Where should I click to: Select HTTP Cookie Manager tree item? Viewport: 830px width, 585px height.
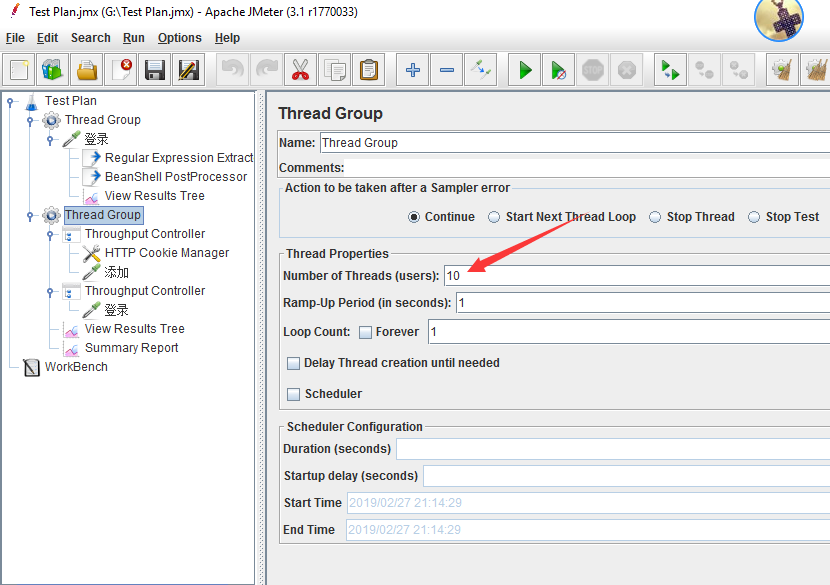pyautogui.click(x=156, y=253)
